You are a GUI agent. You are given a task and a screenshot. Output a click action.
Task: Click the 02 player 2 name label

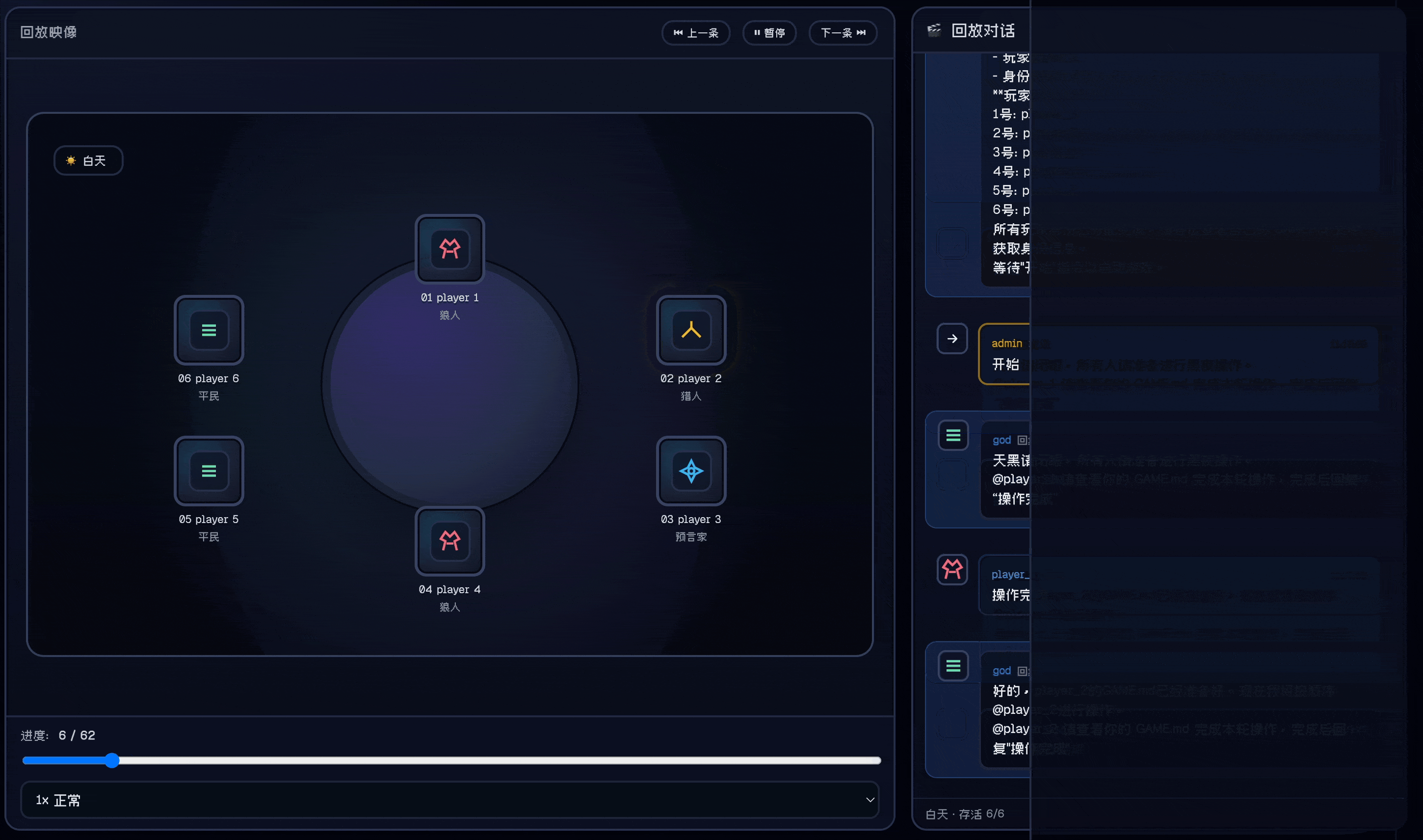pyautogui.click(x=690, y=379)
